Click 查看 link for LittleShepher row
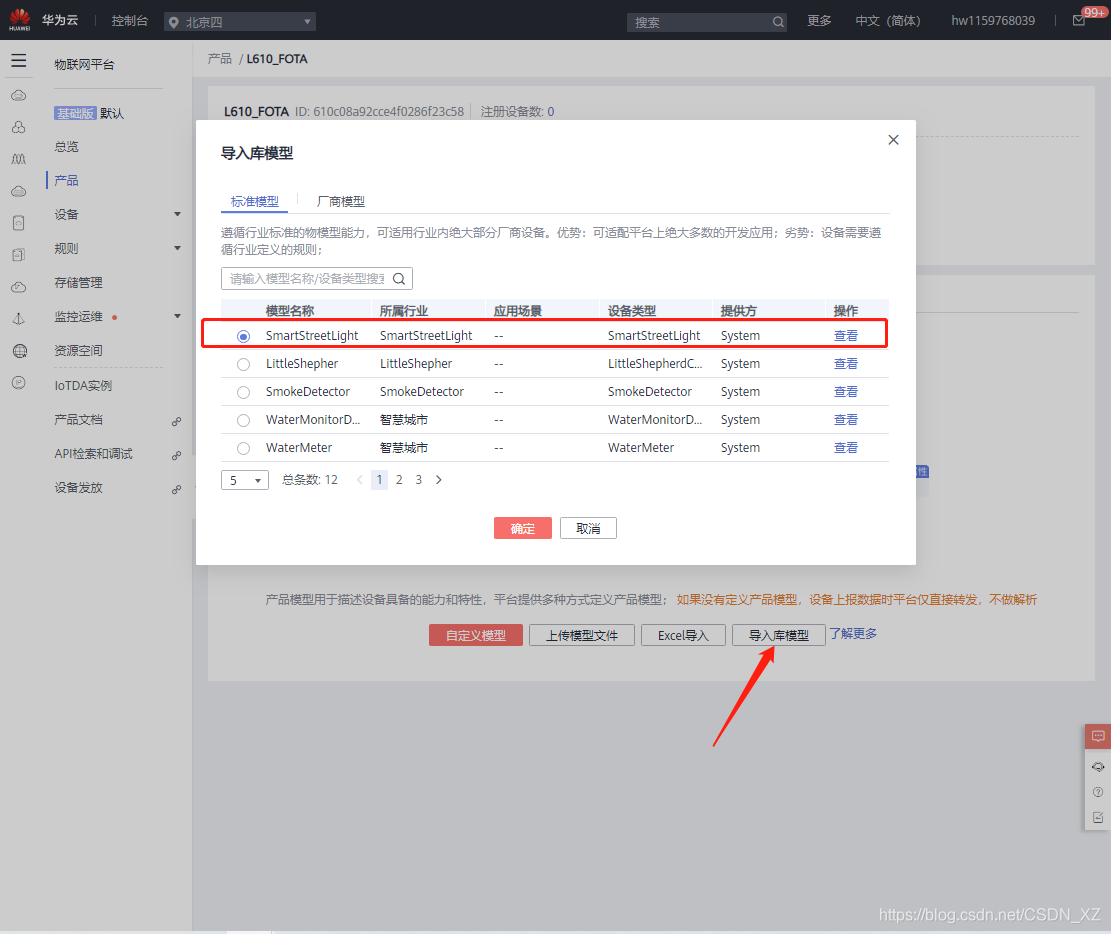The image size is (1111, 934). (845, 364)
